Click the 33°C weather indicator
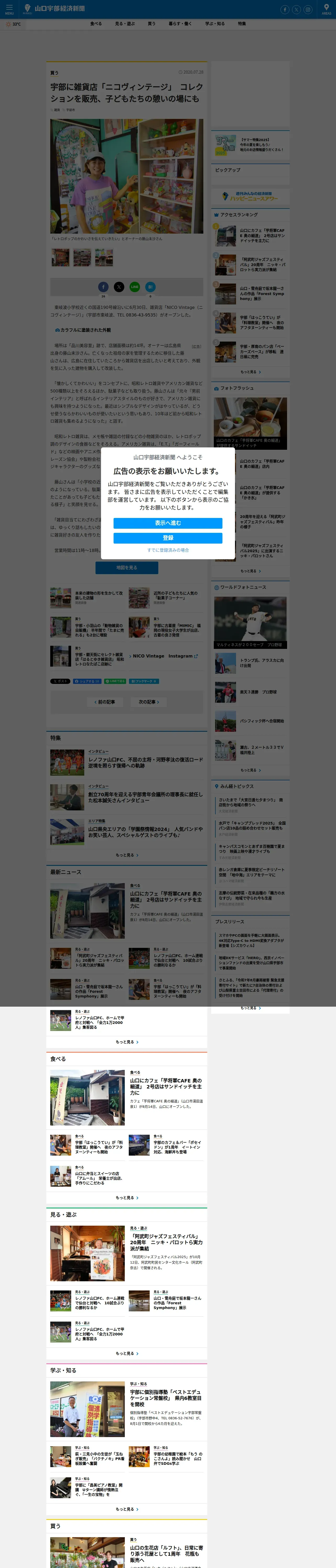 point(13,24)
